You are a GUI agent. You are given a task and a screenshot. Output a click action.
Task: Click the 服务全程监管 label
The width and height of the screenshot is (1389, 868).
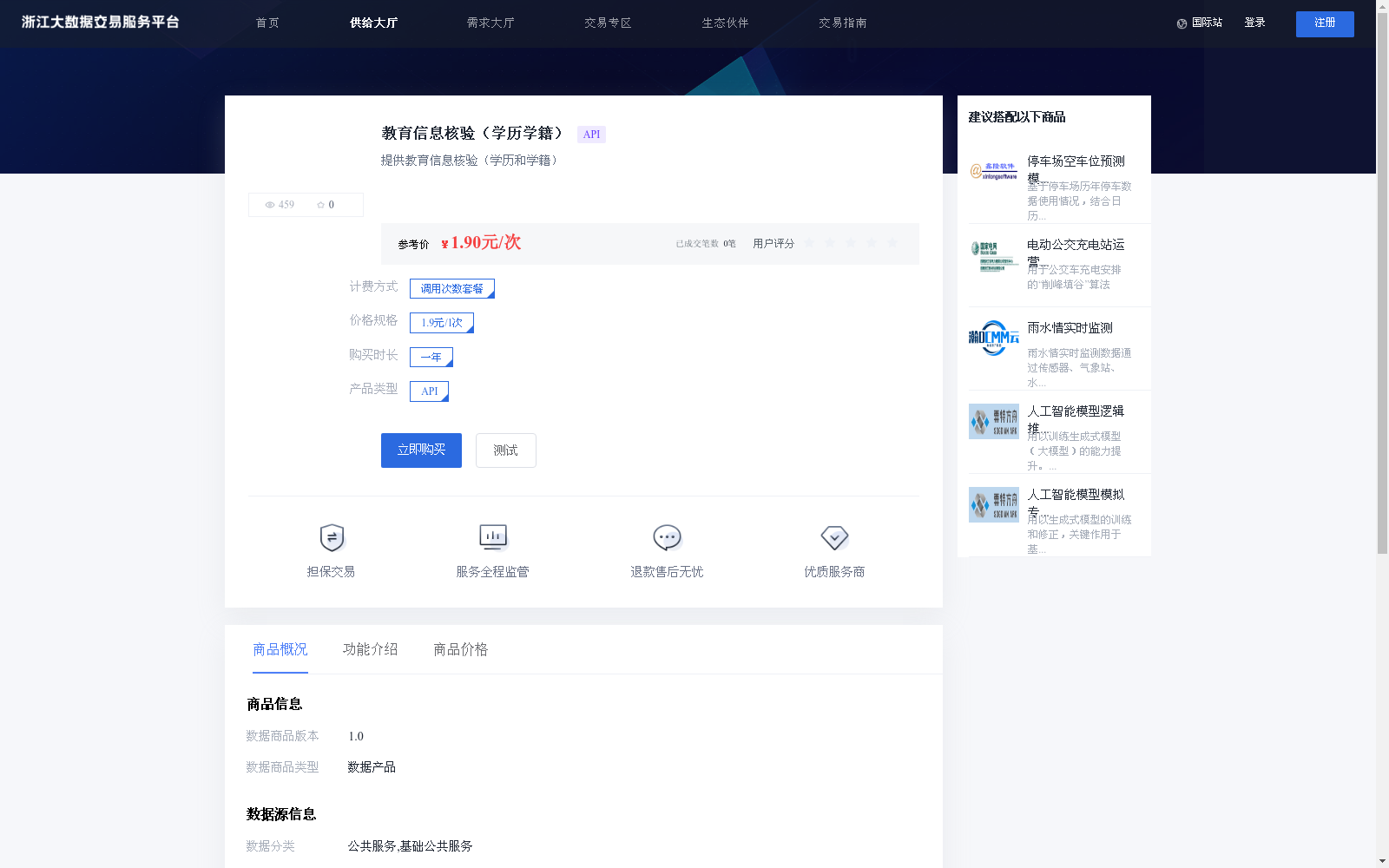click(x=492, y=572)
